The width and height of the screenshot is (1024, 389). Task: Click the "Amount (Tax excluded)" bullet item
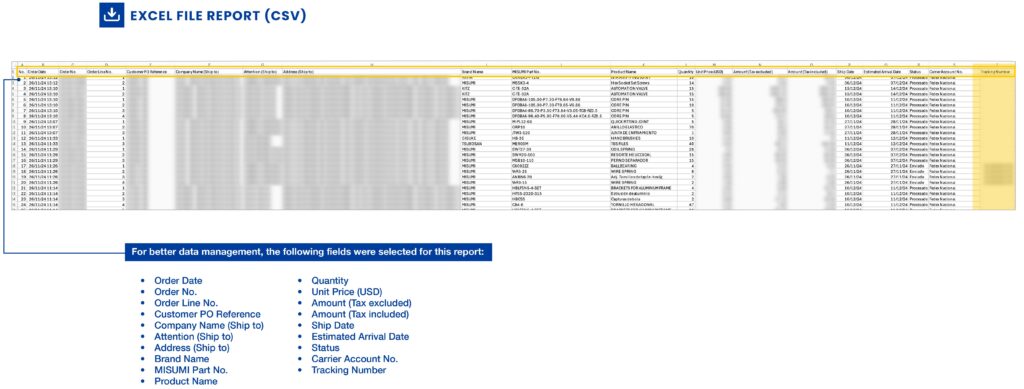pyautogui.click(x=361, y=303)
